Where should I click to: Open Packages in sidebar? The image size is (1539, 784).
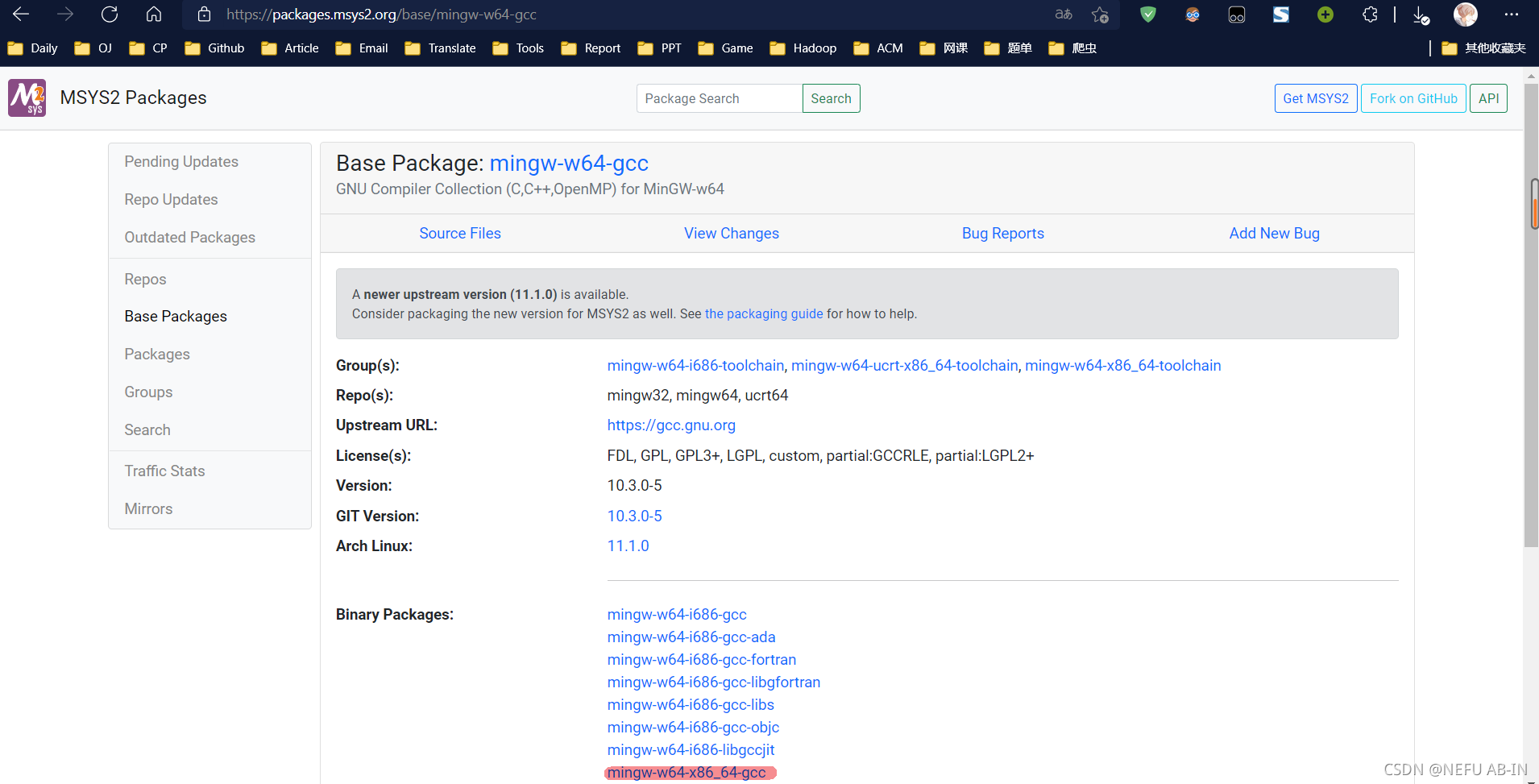click(157, 355)
